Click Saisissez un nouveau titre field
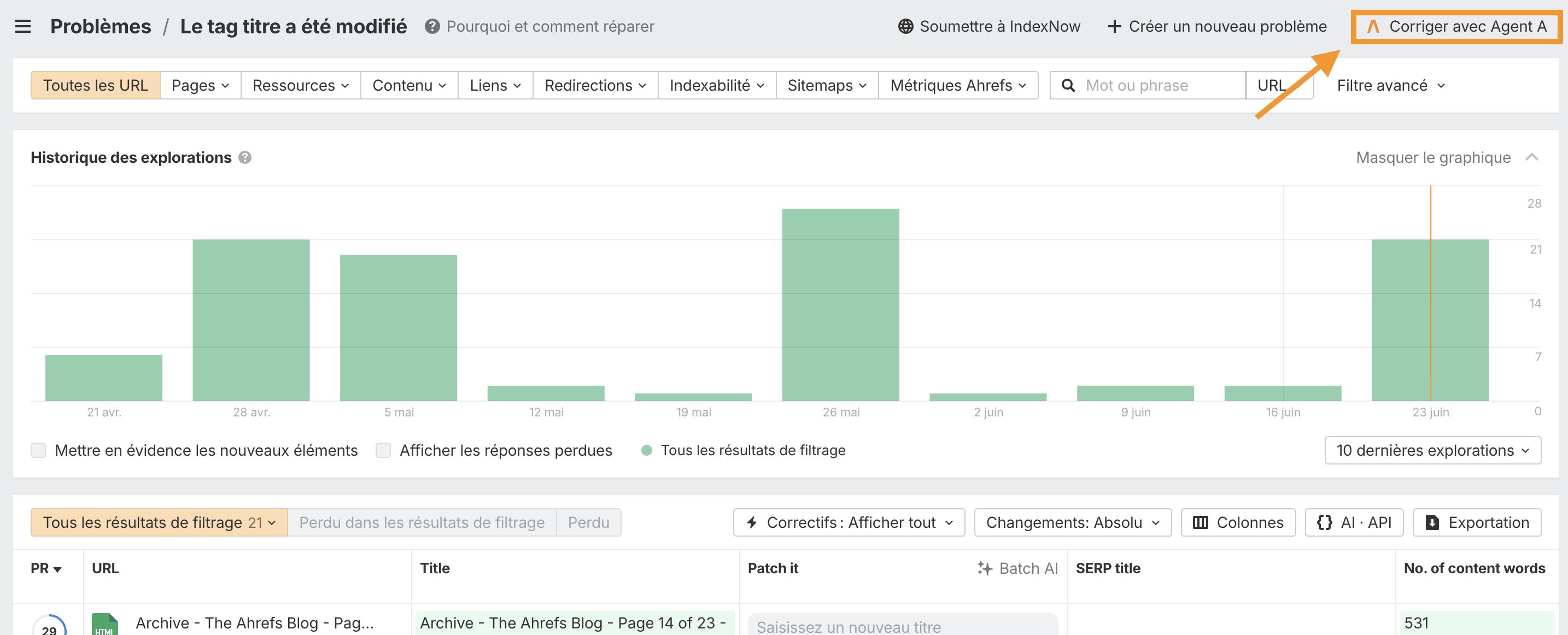Viewport: 1568px width, 635px height. click(x=903, y=626)
